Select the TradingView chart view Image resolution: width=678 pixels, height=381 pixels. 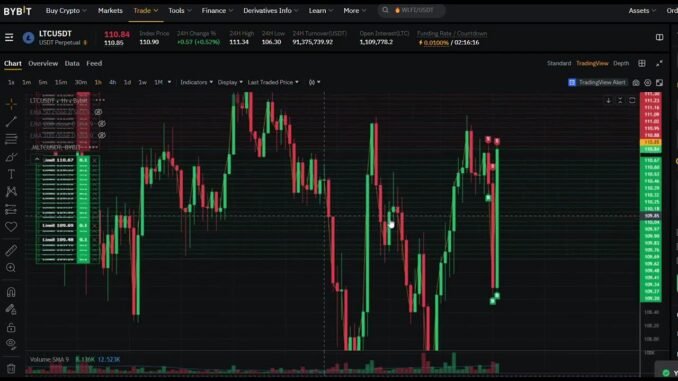pyautogui.click(x=592, y=63)
